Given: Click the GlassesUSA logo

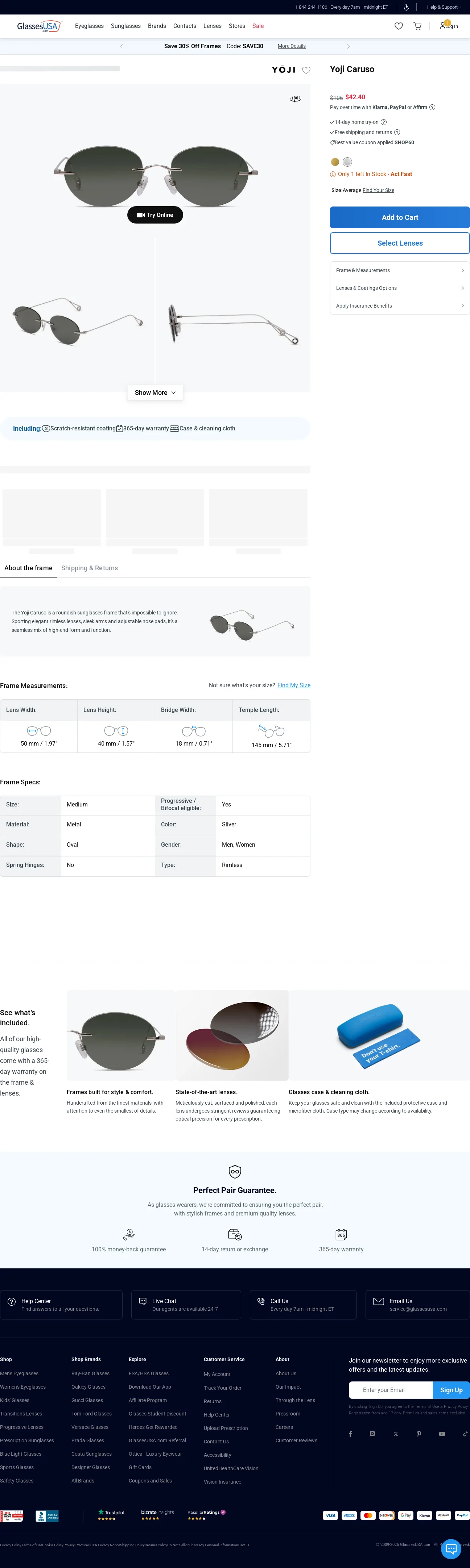Looking at the screenshot, I should pos(39,26).
